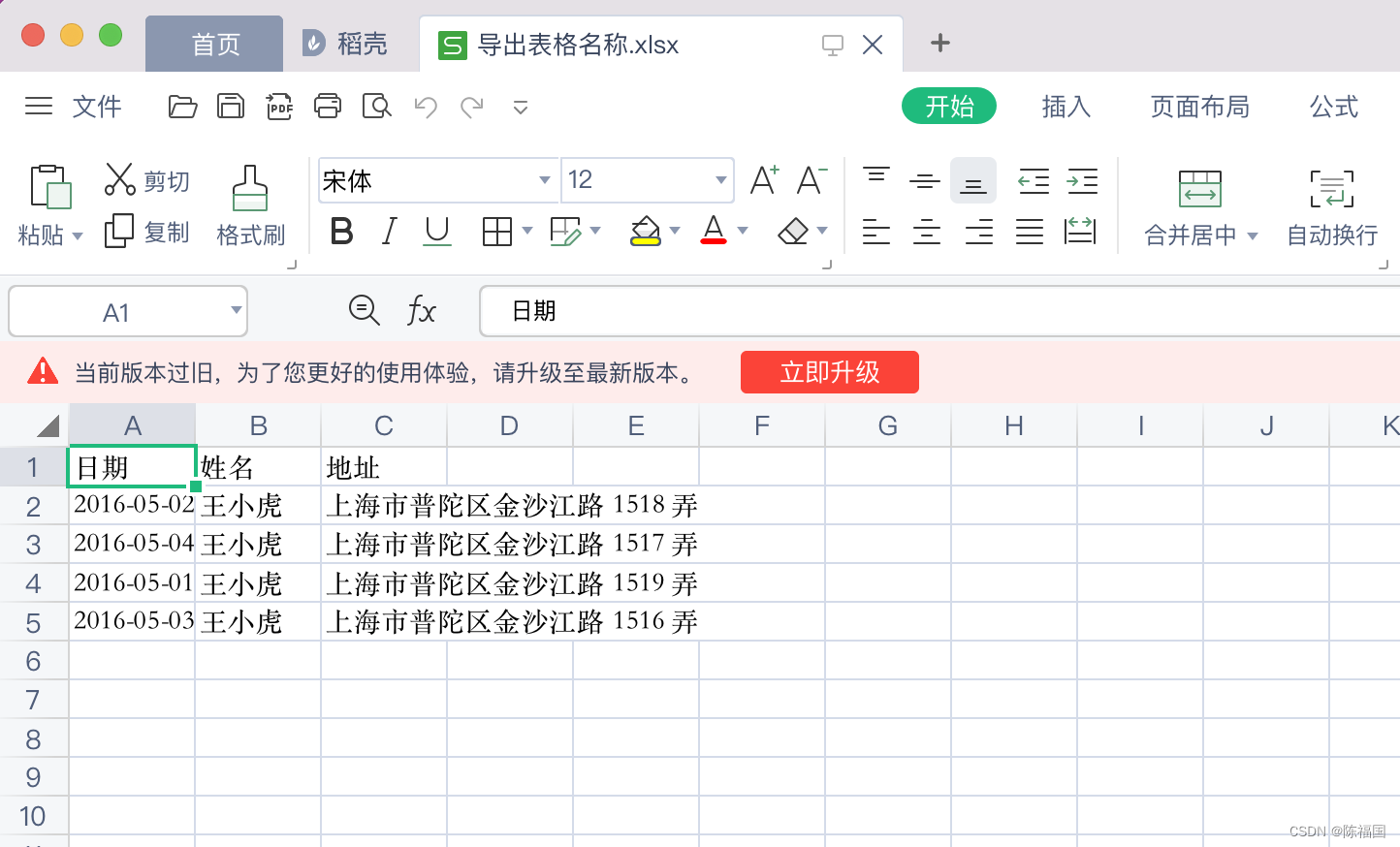Click the draw border table icon

point(565,231)
